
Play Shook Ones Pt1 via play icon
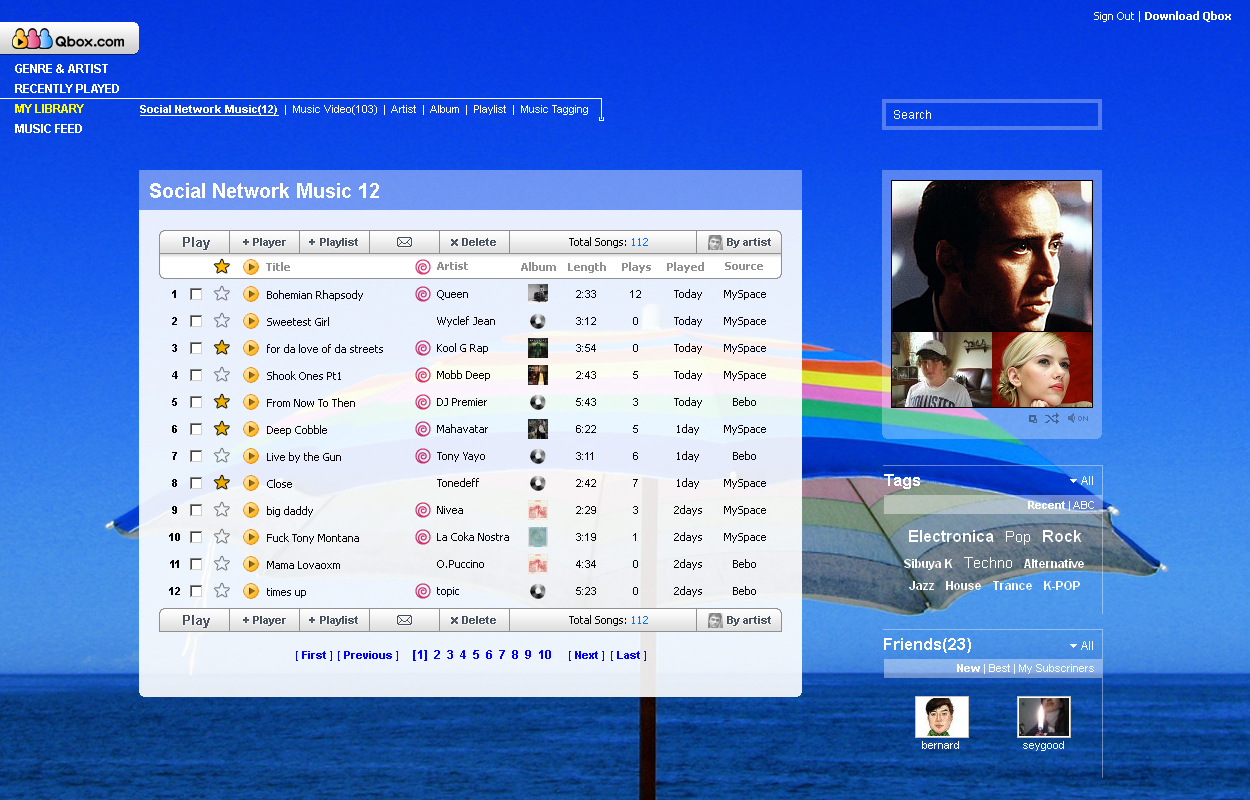tap(251, 375)
